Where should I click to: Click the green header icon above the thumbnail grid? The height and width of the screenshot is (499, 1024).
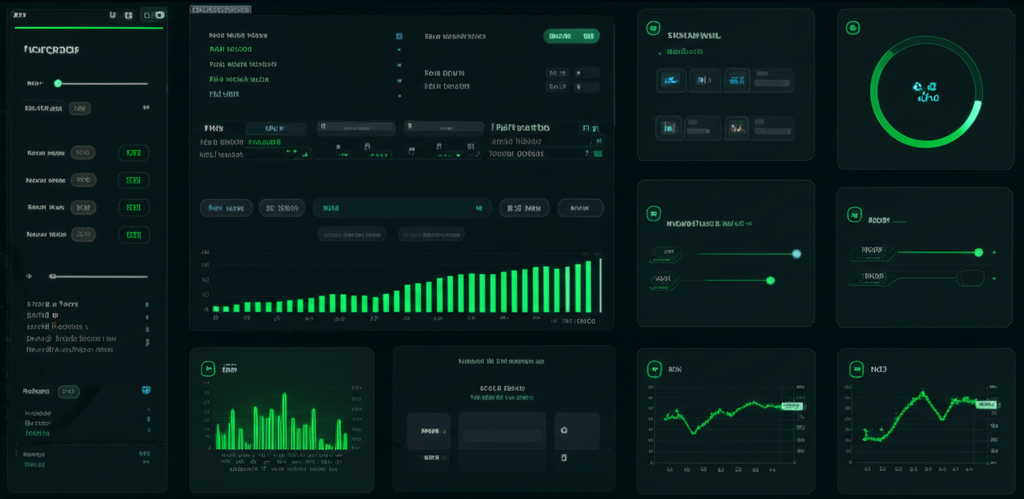tap(653, 28)
